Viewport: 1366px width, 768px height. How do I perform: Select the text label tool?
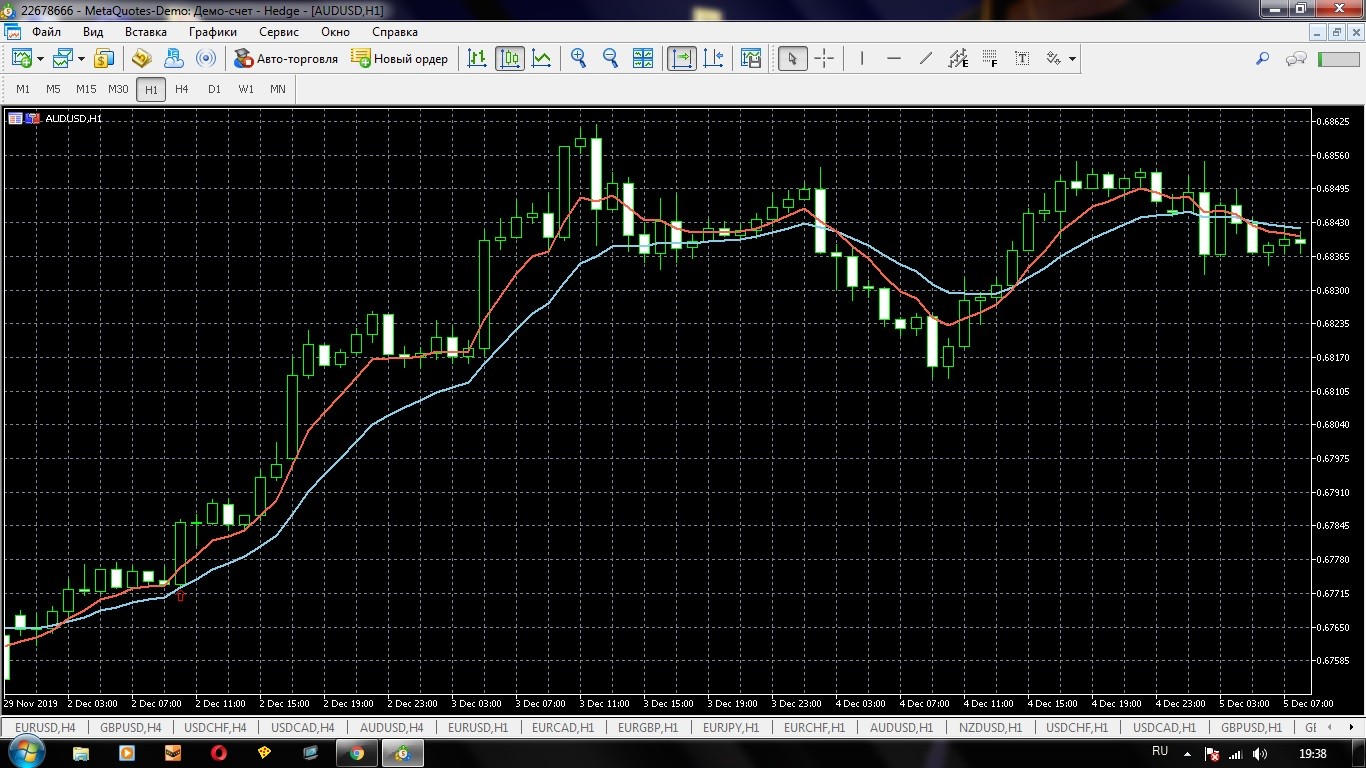click(x=1022, y=59)
